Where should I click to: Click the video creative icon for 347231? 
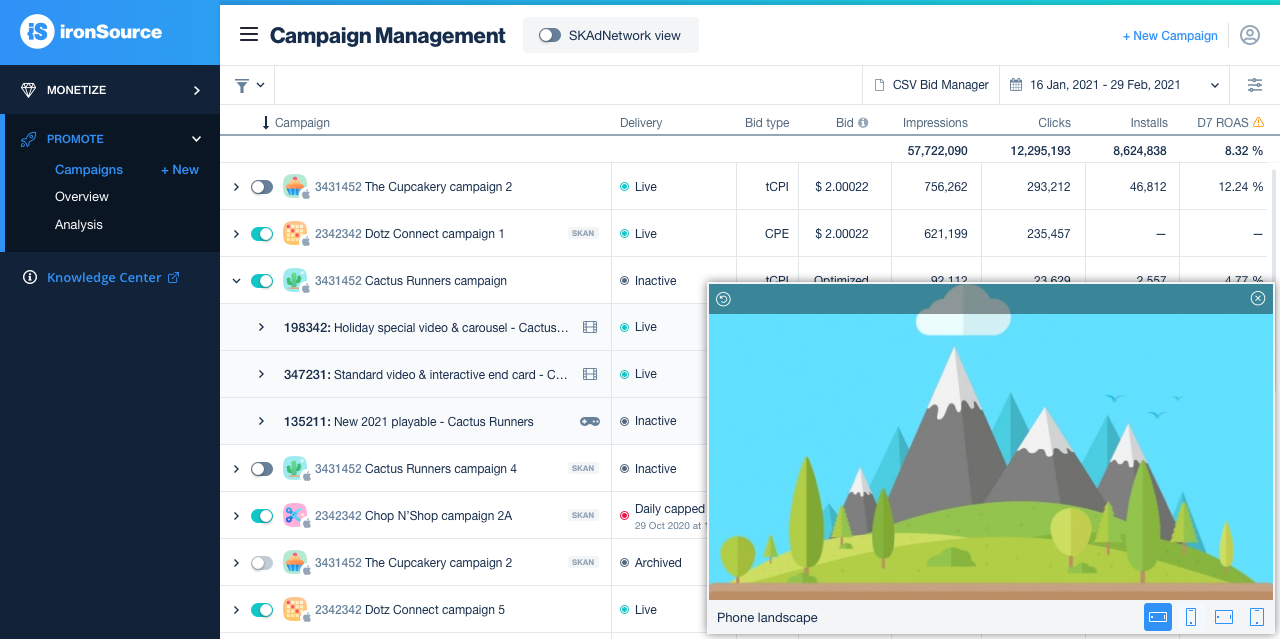coord(590,374)
